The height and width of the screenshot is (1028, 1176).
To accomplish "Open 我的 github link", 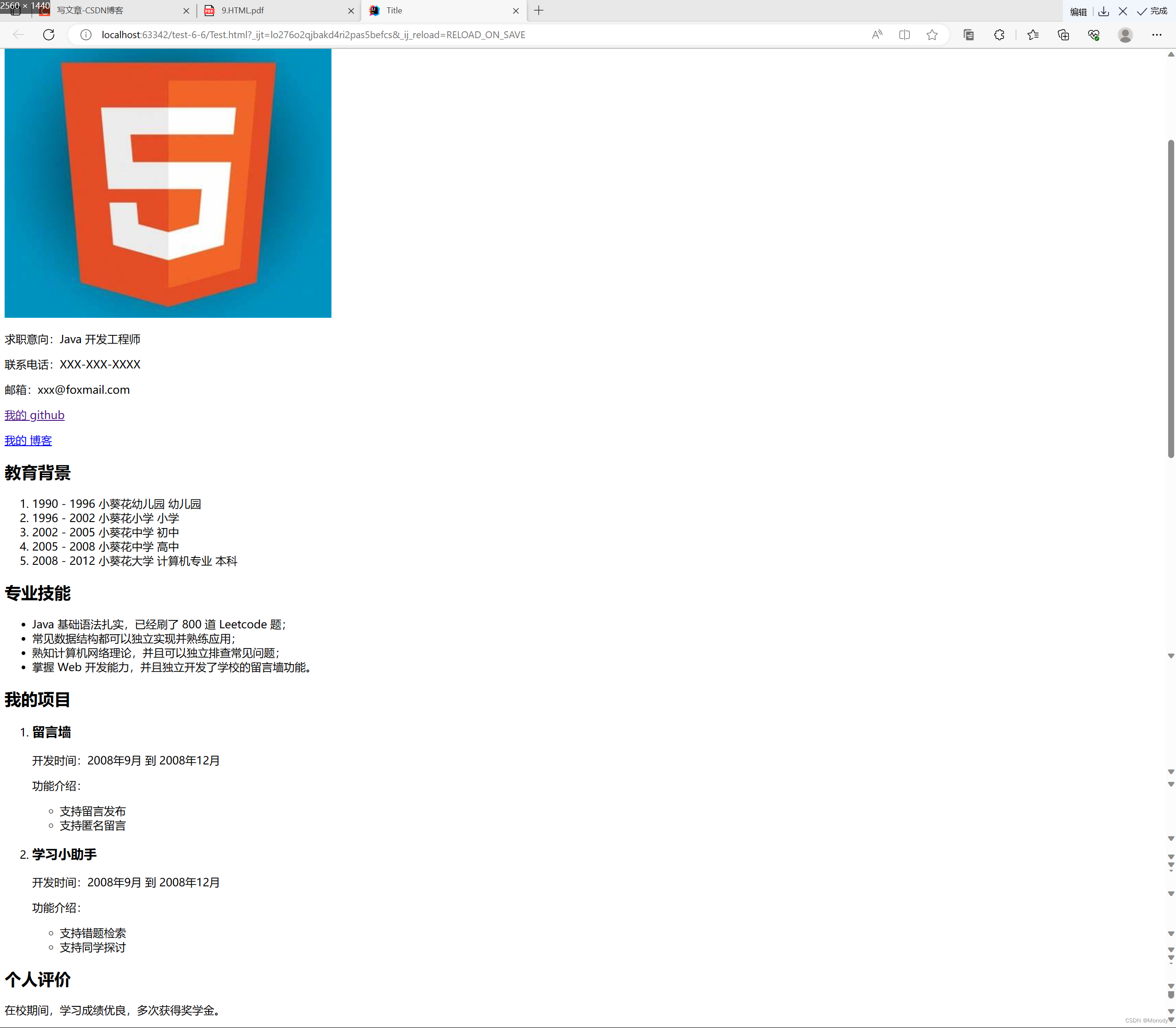I will (x=34, y=415).
